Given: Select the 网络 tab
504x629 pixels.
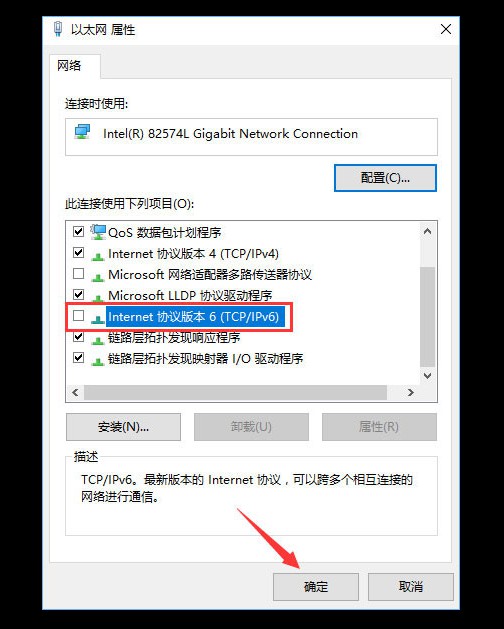Looking at the screenshot, I should click(x=69, y=65).
